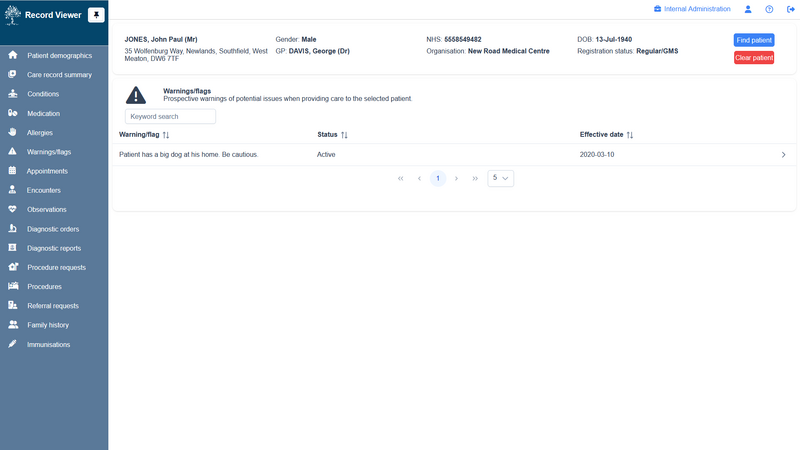Click the Find patient button
This screenshot has height=450, width=800.
click(x=754, y=40)
